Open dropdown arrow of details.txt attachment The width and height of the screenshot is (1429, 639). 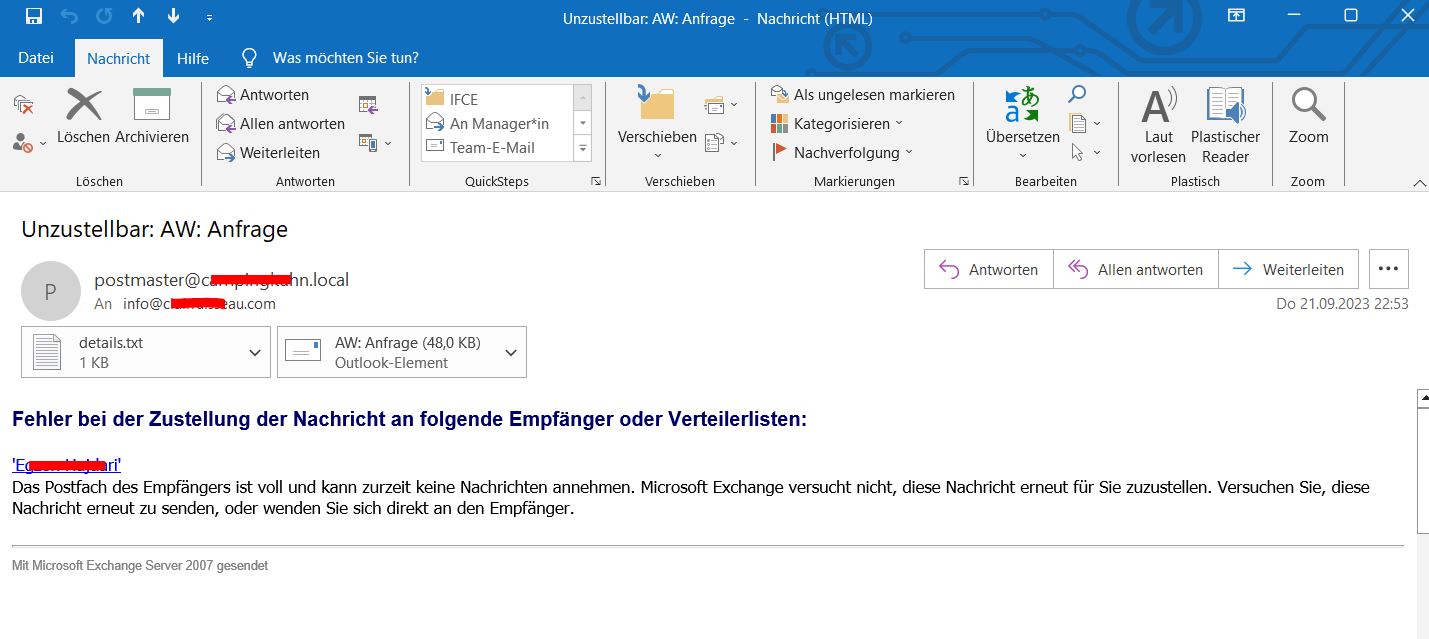click(254, 352)
